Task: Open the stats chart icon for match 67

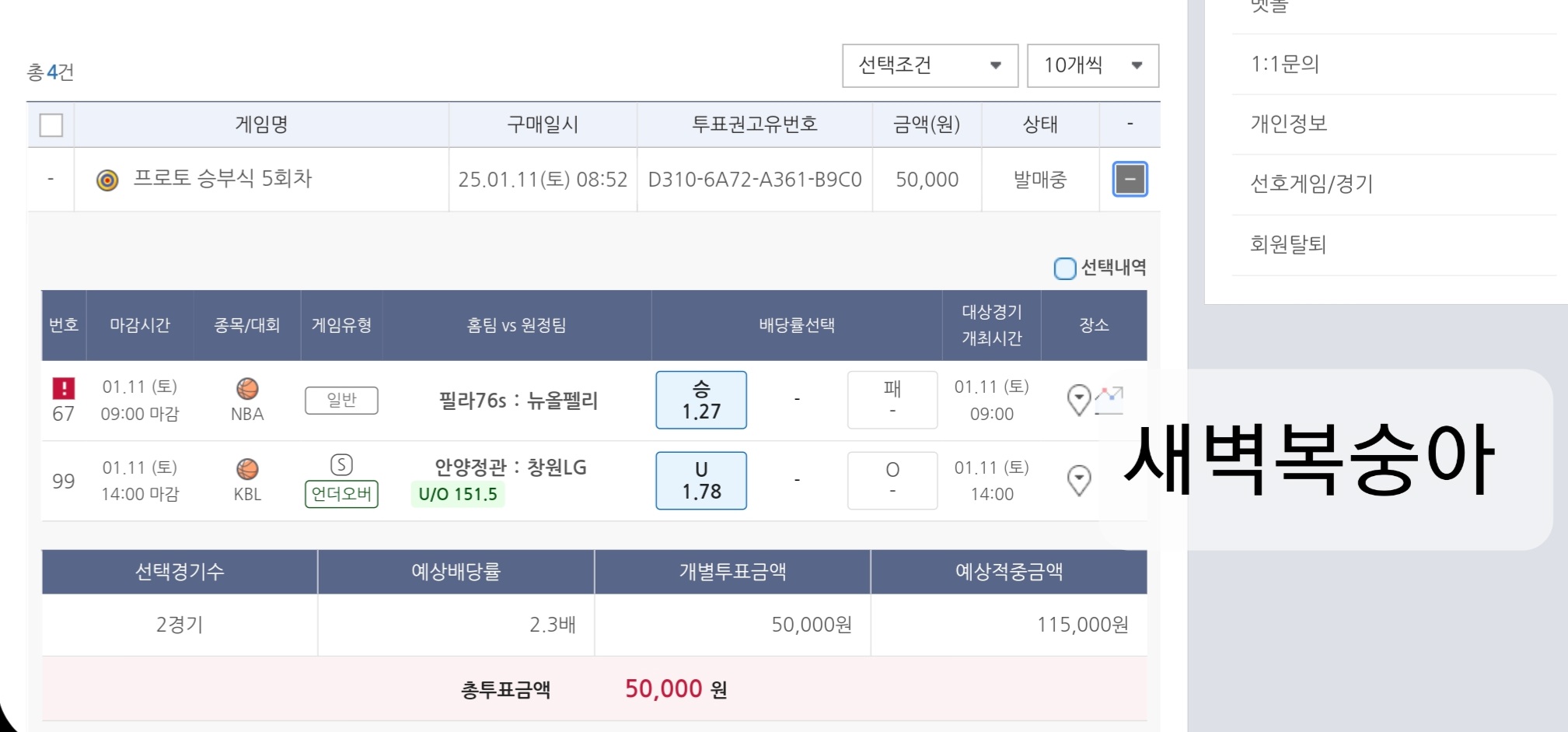Action: point(1109,399)
